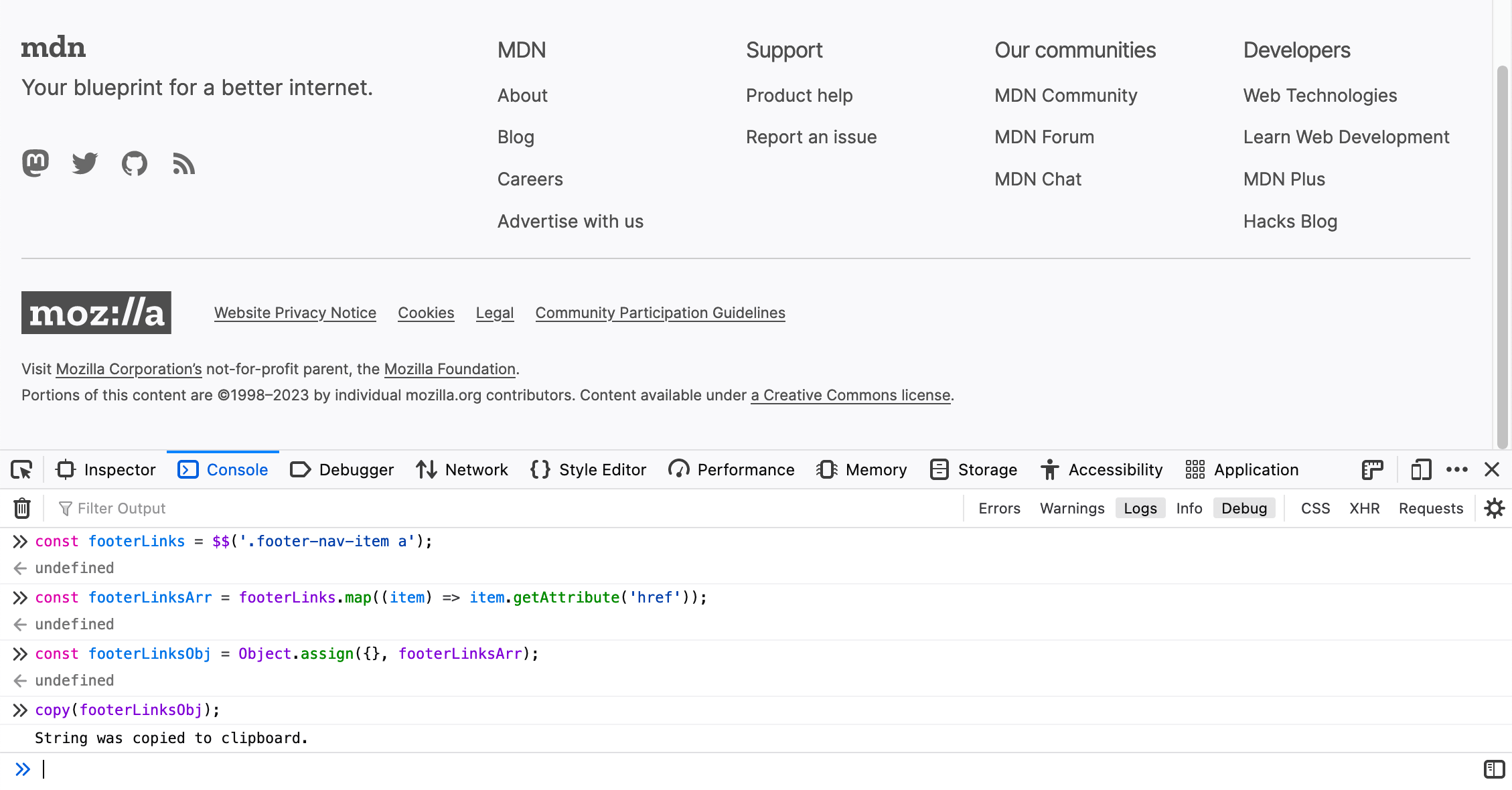
Task: Open the Application tab
Action: point(1241,470)
